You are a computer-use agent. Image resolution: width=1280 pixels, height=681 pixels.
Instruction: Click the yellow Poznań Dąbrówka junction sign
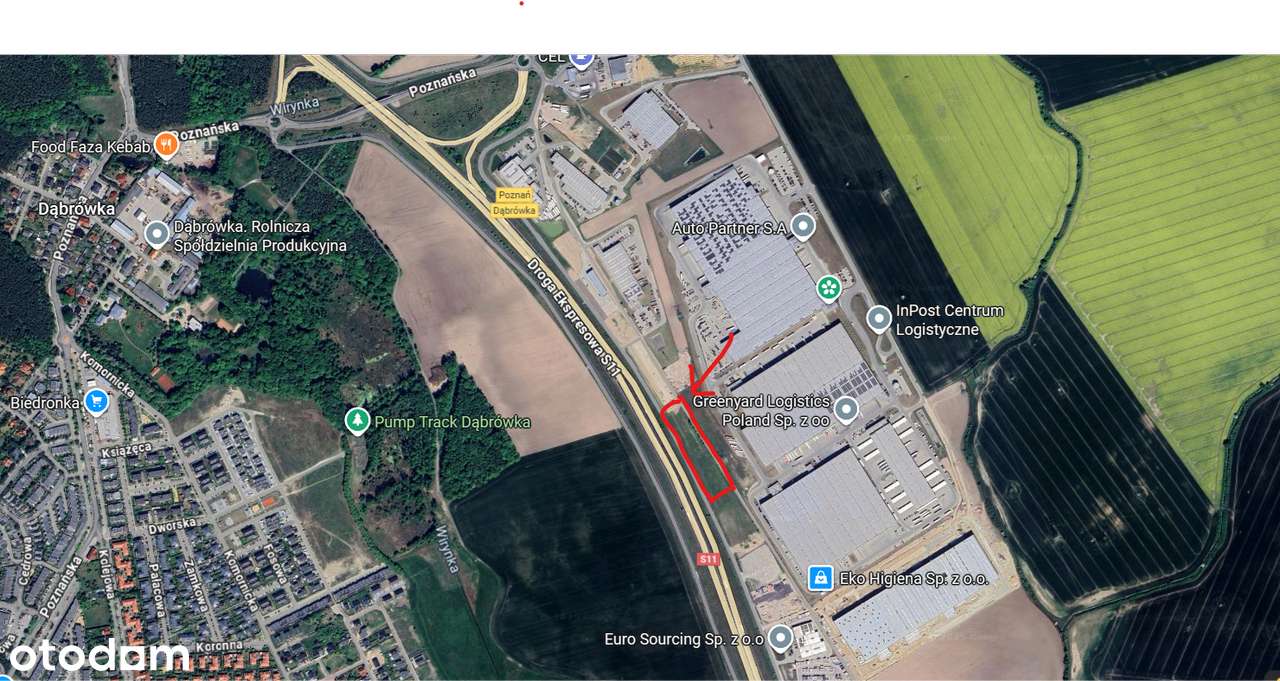[515, 203]
